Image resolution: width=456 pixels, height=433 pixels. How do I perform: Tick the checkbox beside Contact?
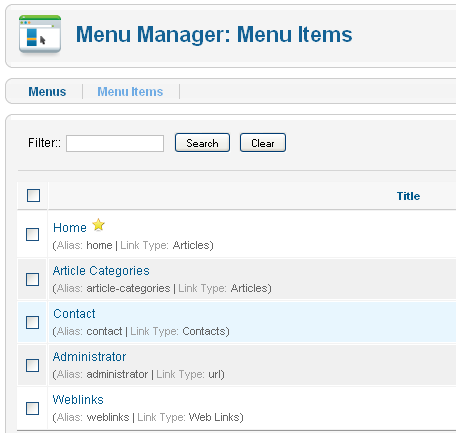coord(33,322)
